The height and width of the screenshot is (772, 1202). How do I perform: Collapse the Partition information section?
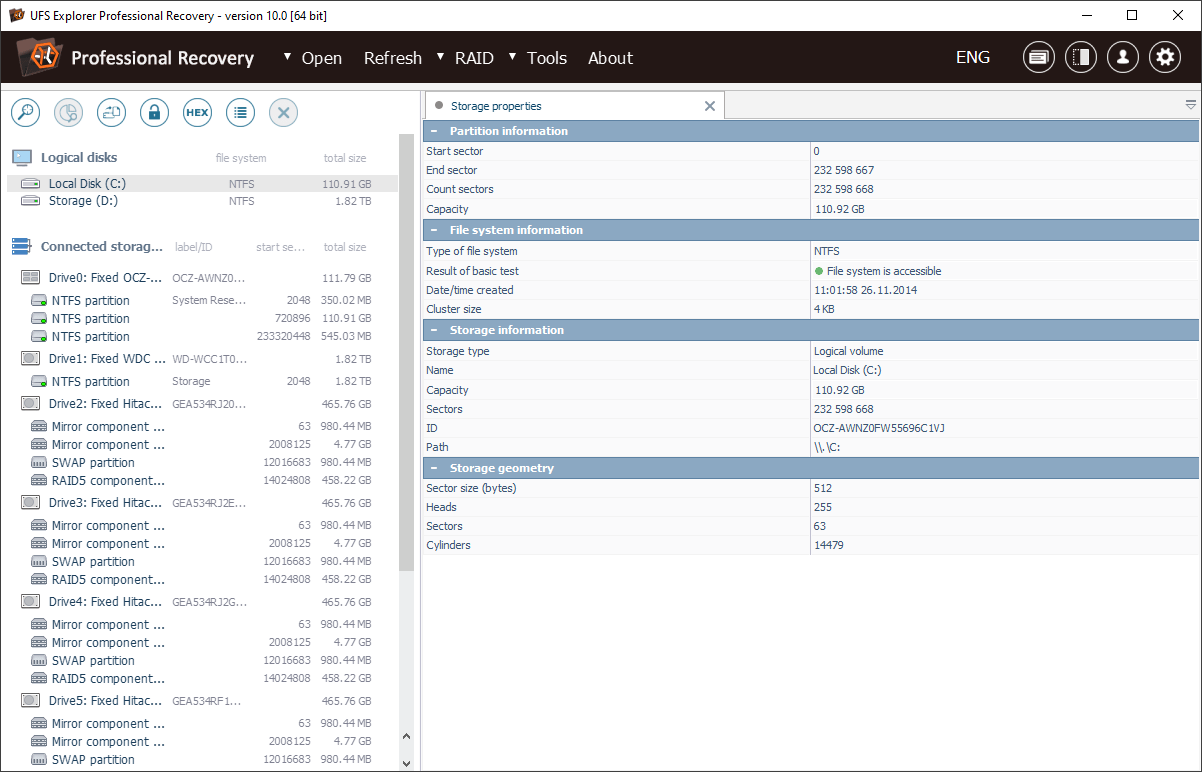point(433,131)
